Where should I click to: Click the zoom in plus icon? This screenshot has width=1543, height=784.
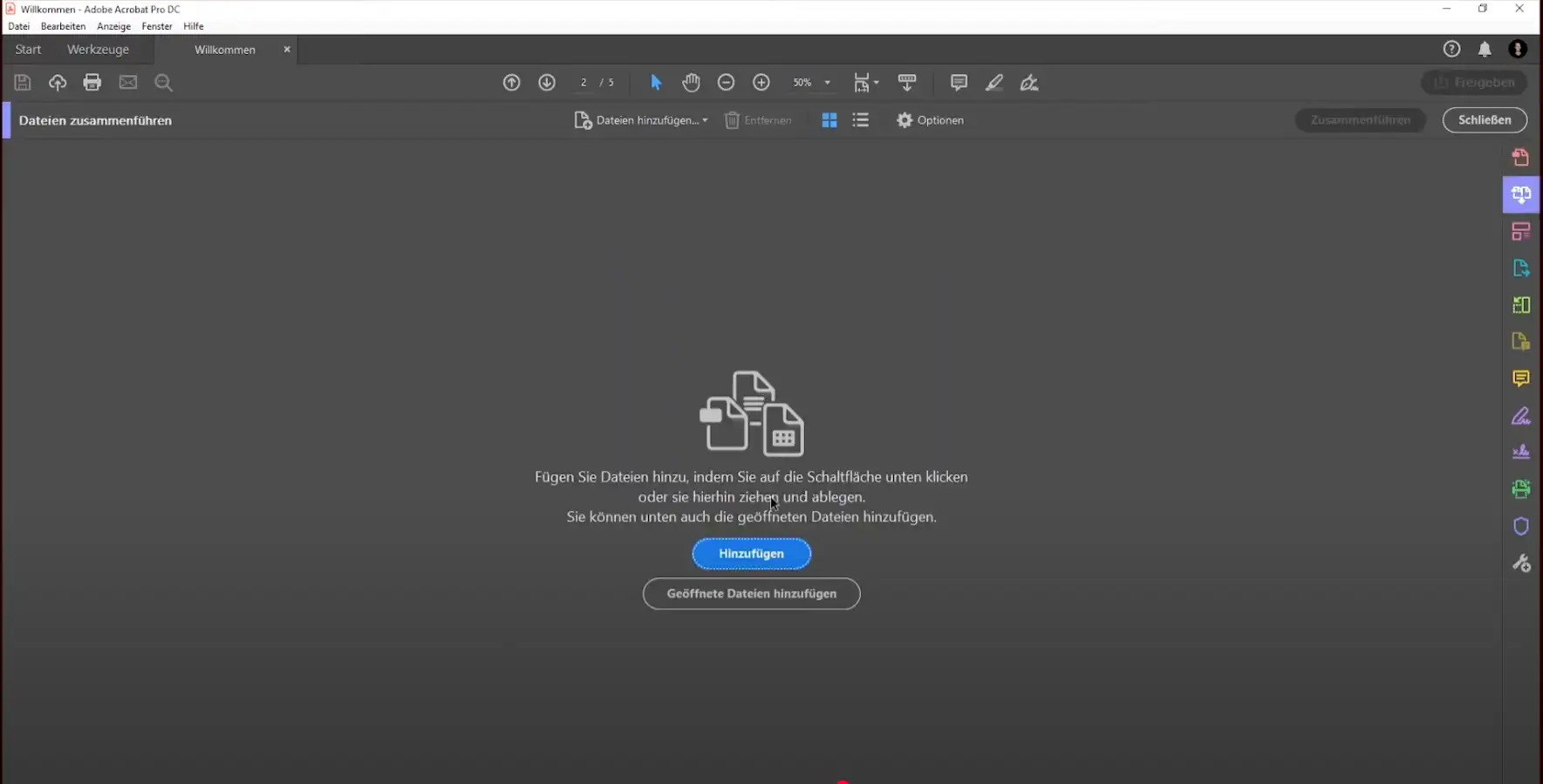pyautogui.click(x=761, y=83)
